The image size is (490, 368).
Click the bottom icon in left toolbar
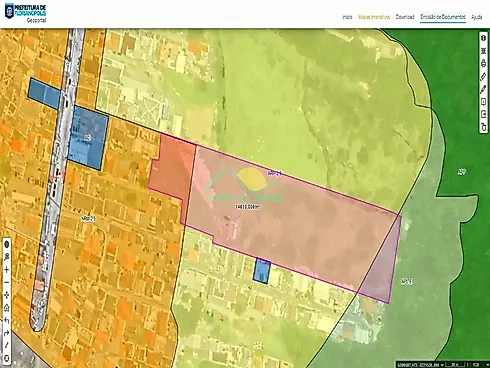(x=6, y=359)
